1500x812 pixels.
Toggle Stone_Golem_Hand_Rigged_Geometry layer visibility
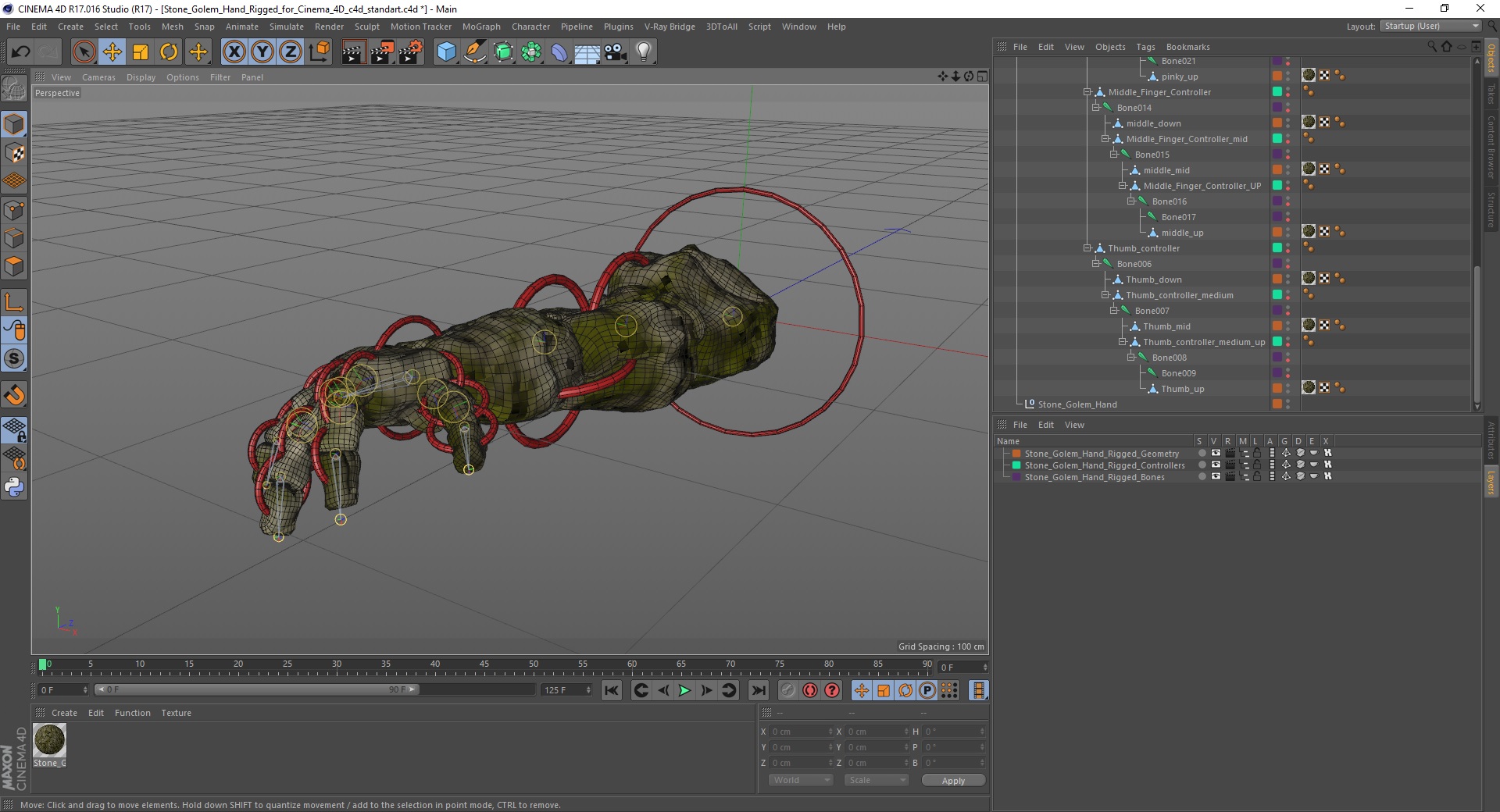1216,453
